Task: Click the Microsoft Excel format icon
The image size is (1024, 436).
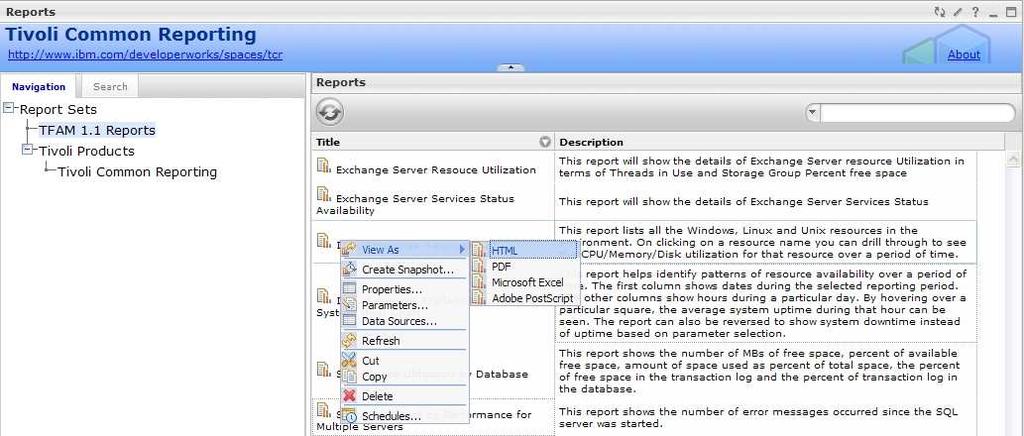Action: coord(480,282)
